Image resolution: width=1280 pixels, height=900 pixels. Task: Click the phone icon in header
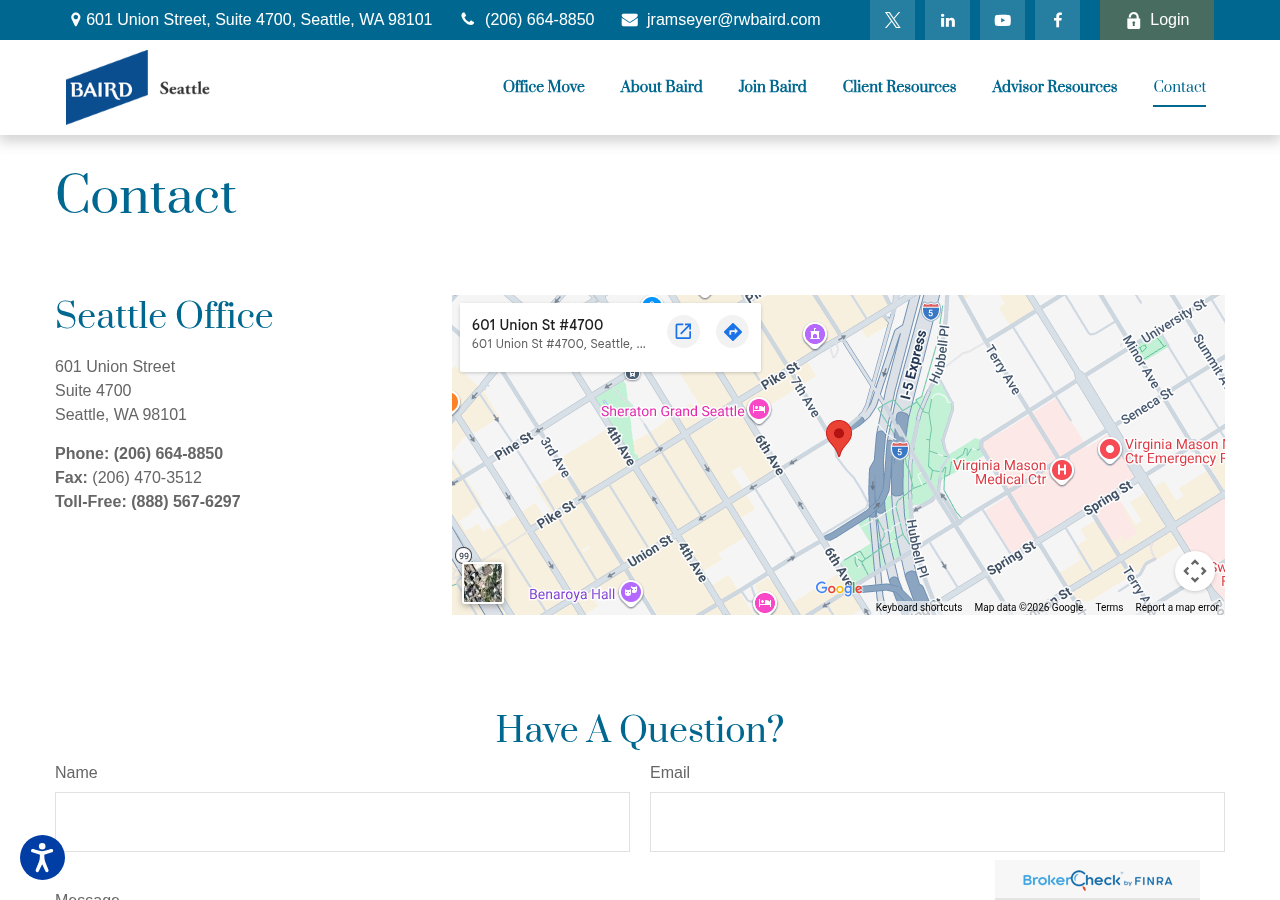467,20
